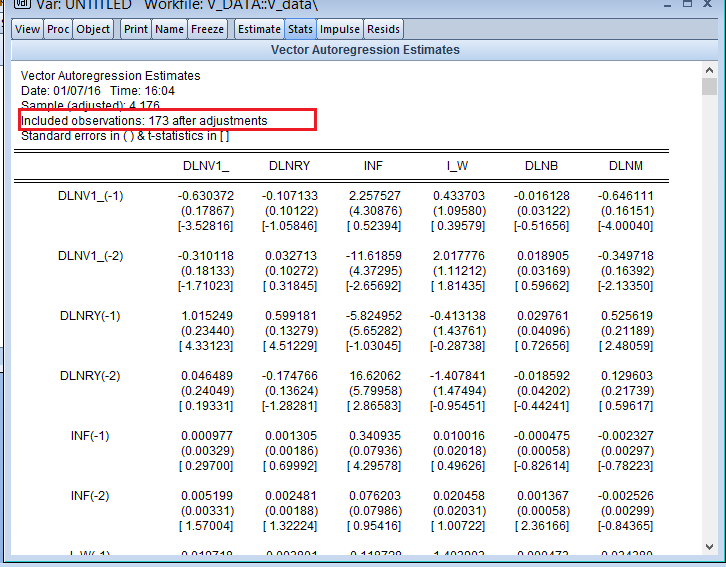Click the t-statistic [ 4.51229]

pos(290,346)
